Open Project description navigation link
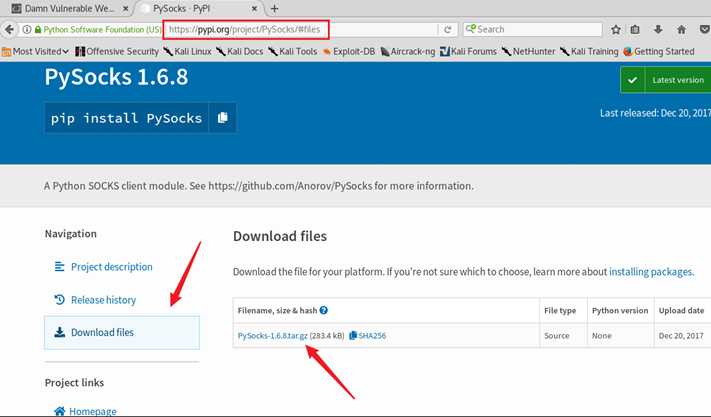 (x=112, y=267)
